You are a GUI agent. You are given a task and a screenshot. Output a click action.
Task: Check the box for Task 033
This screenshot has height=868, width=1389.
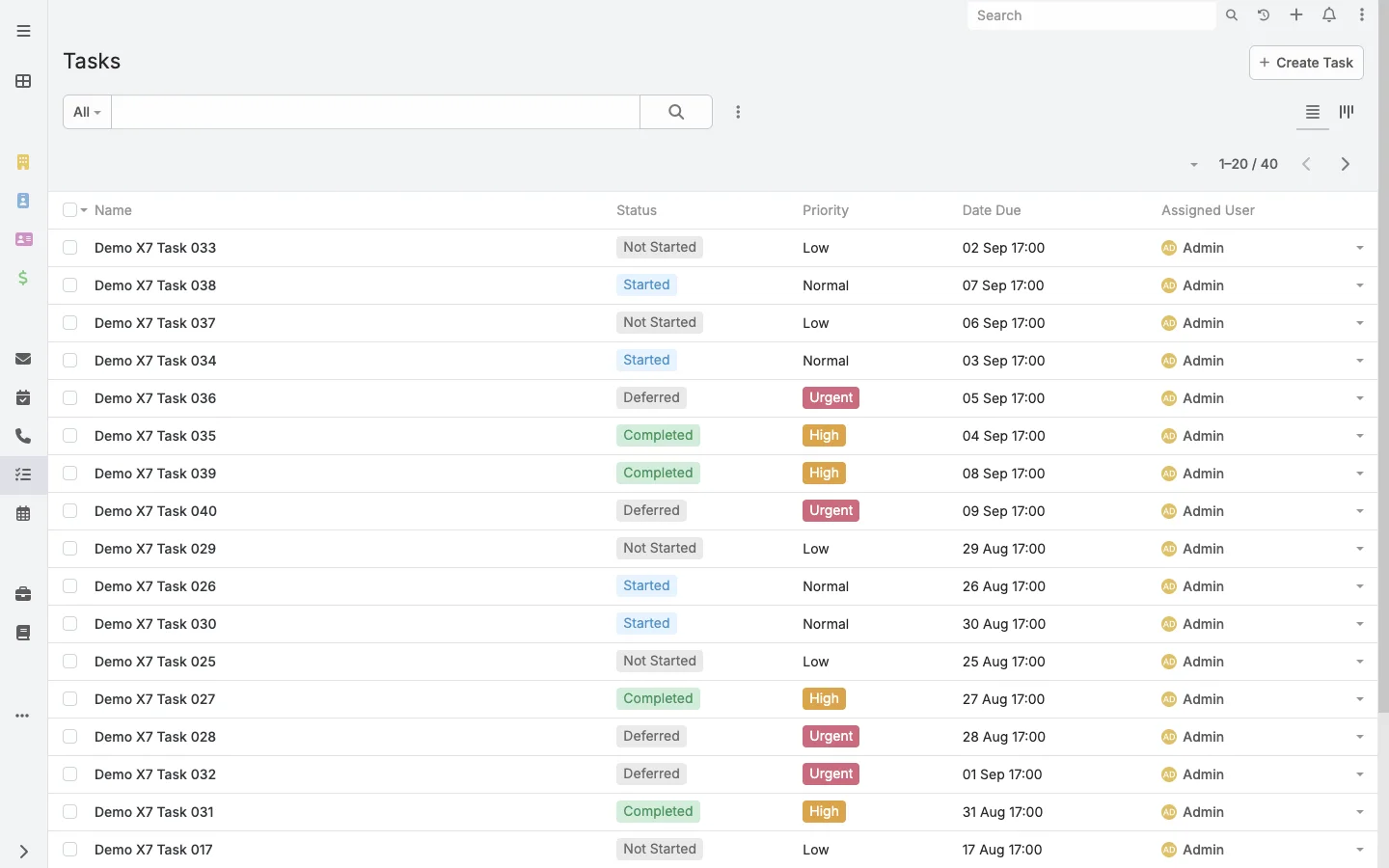pyautogui.click(x=69, y=248)
